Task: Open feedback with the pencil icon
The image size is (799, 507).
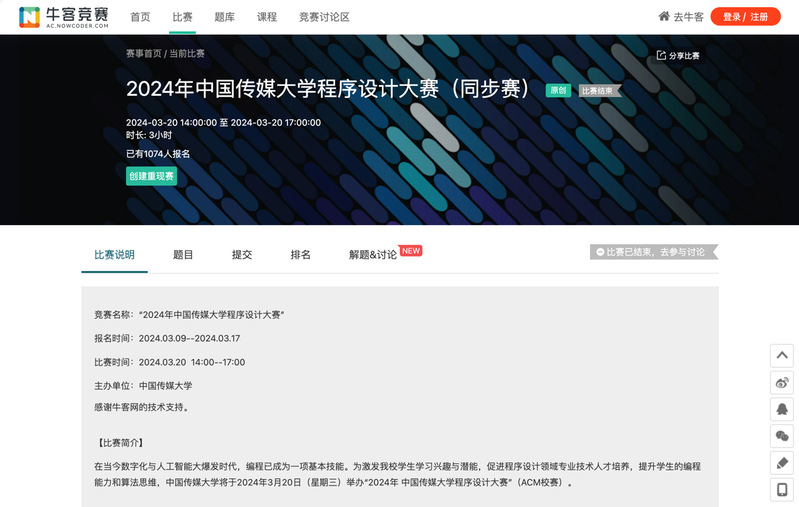Action: [x=782, y=463]
